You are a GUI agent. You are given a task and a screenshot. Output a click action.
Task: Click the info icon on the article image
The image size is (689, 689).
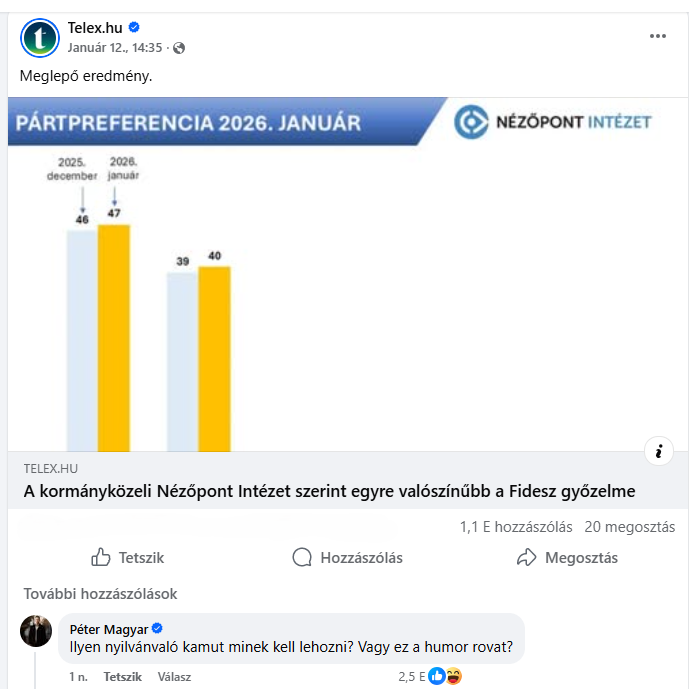[658, 451]
